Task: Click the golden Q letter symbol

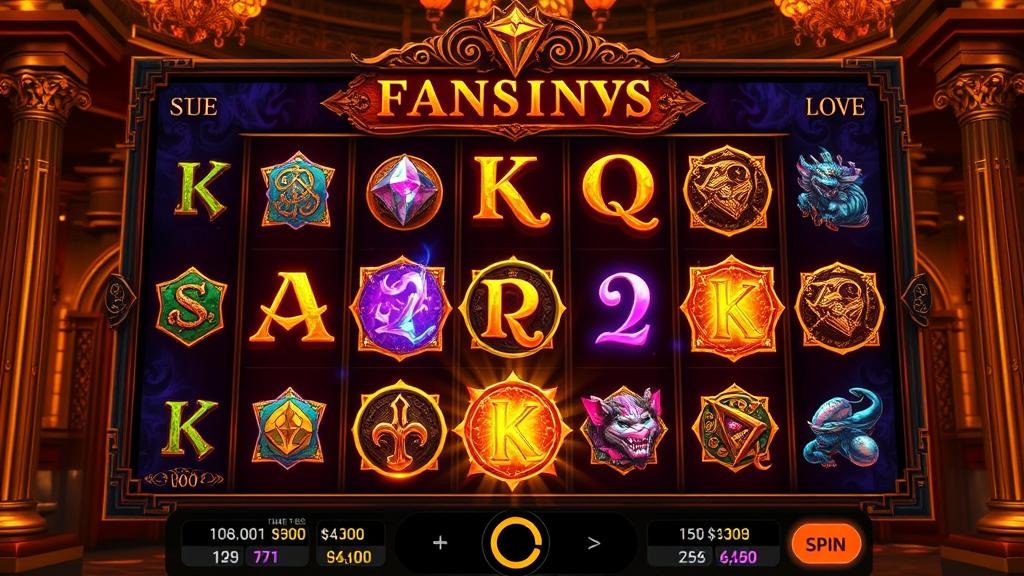Action: [x=620, y=193]
